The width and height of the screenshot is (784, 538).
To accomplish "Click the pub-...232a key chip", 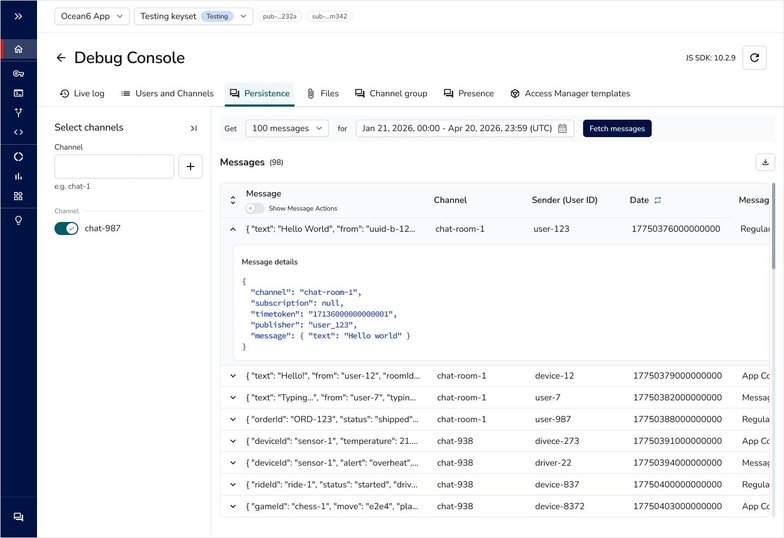I will 280,16.
